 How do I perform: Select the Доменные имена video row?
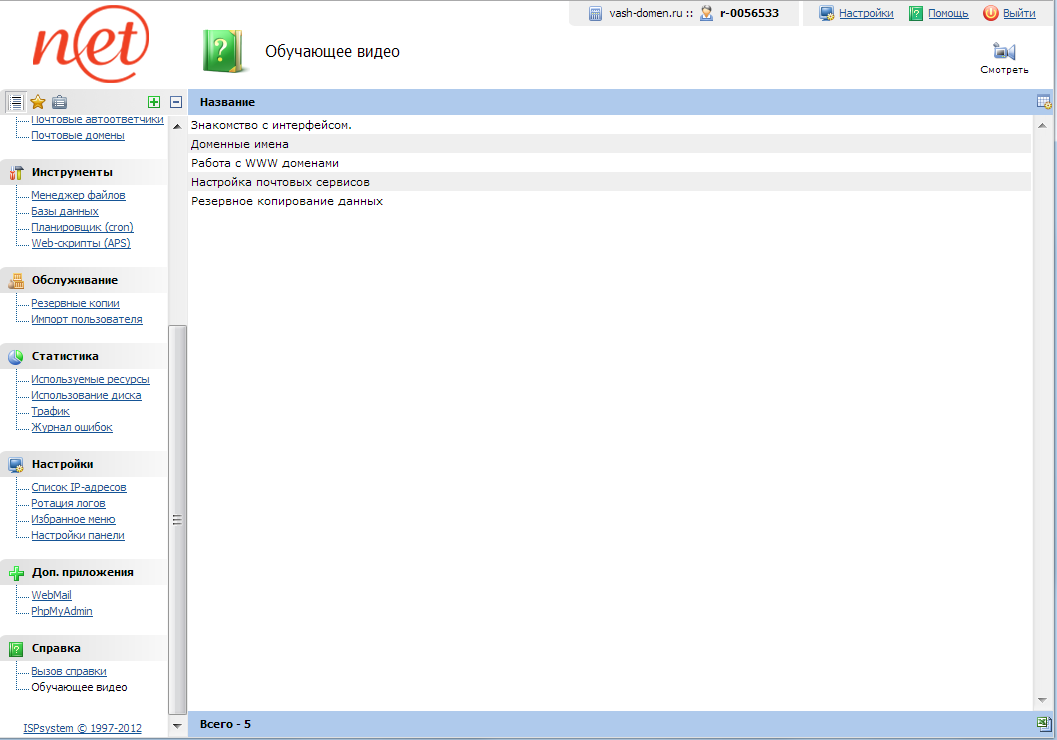point(240,144)
